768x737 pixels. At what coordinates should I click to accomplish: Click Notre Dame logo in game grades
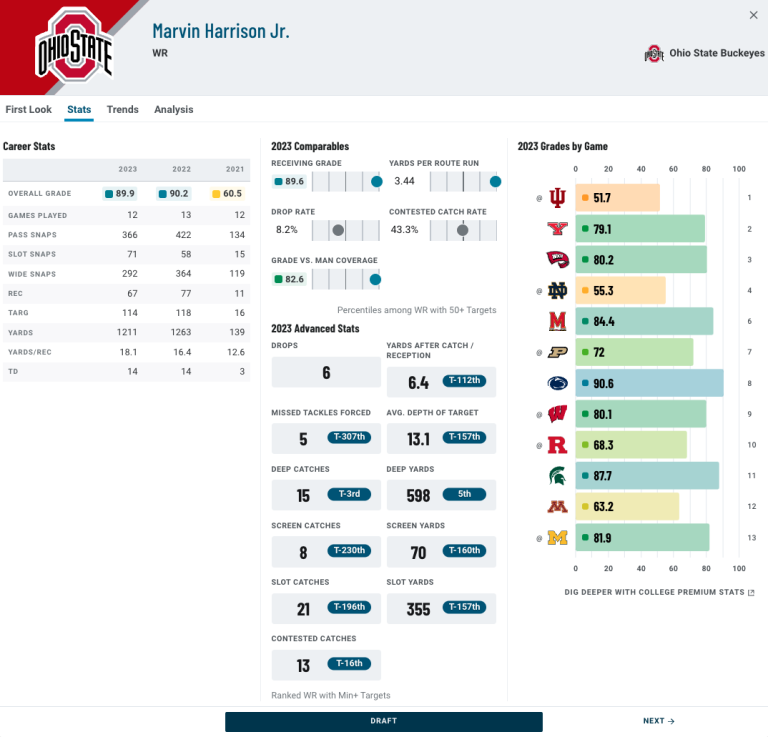(557, 291)
